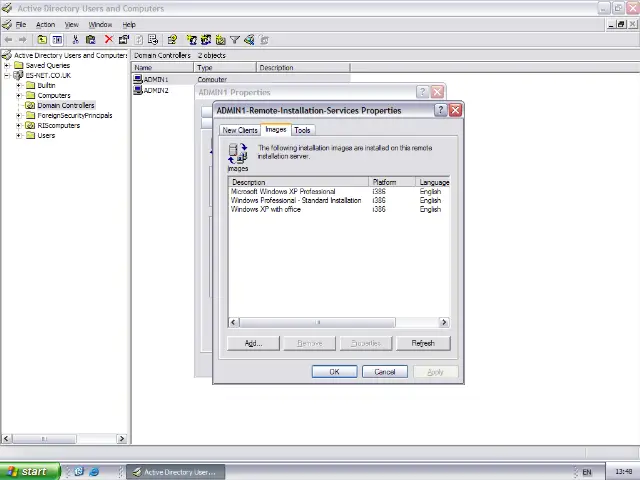
Task: Open the View menu
Action: pyautogui.click(x=71, y=24)
